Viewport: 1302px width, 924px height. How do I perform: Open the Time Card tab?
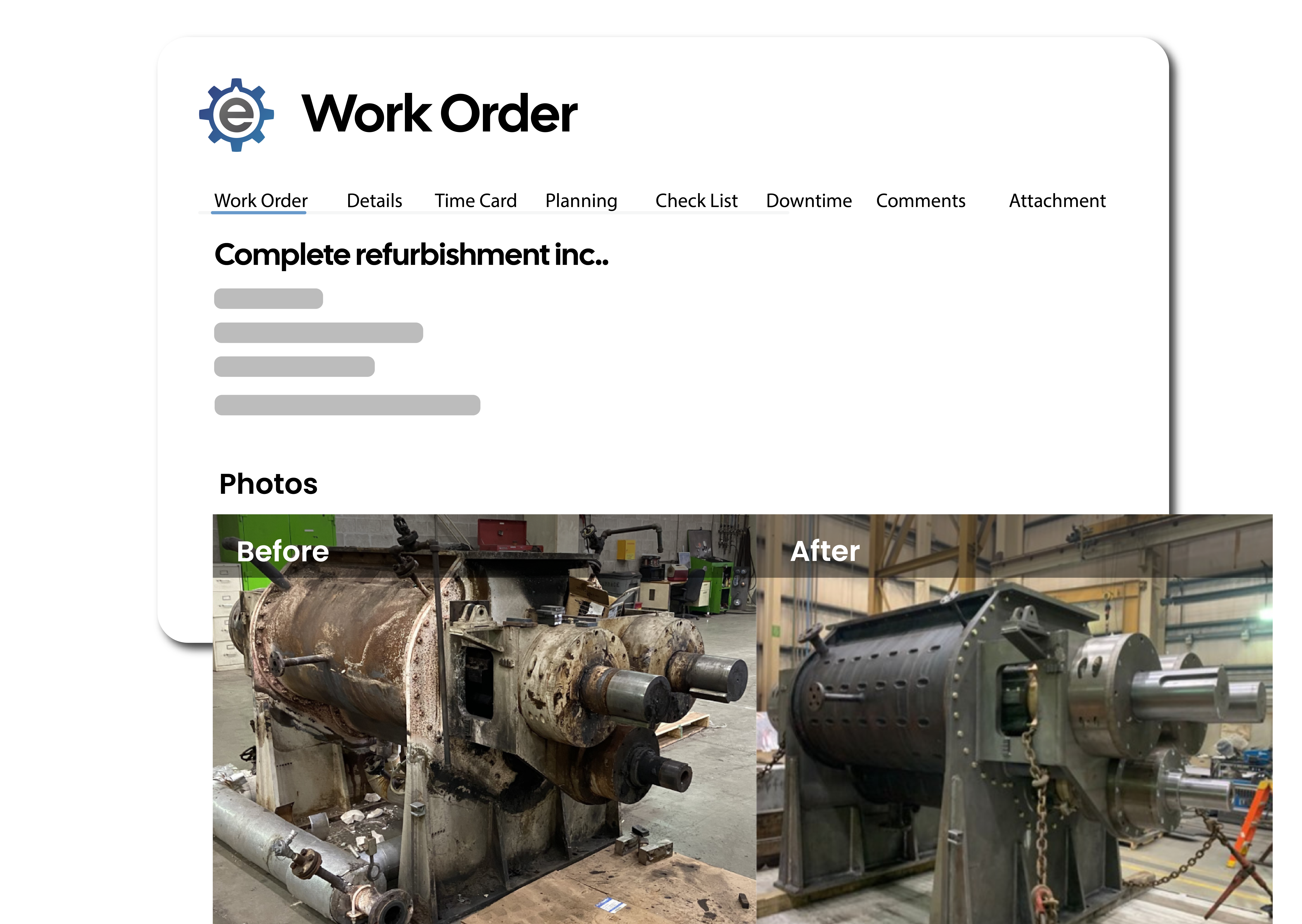[x=475, y=201]
